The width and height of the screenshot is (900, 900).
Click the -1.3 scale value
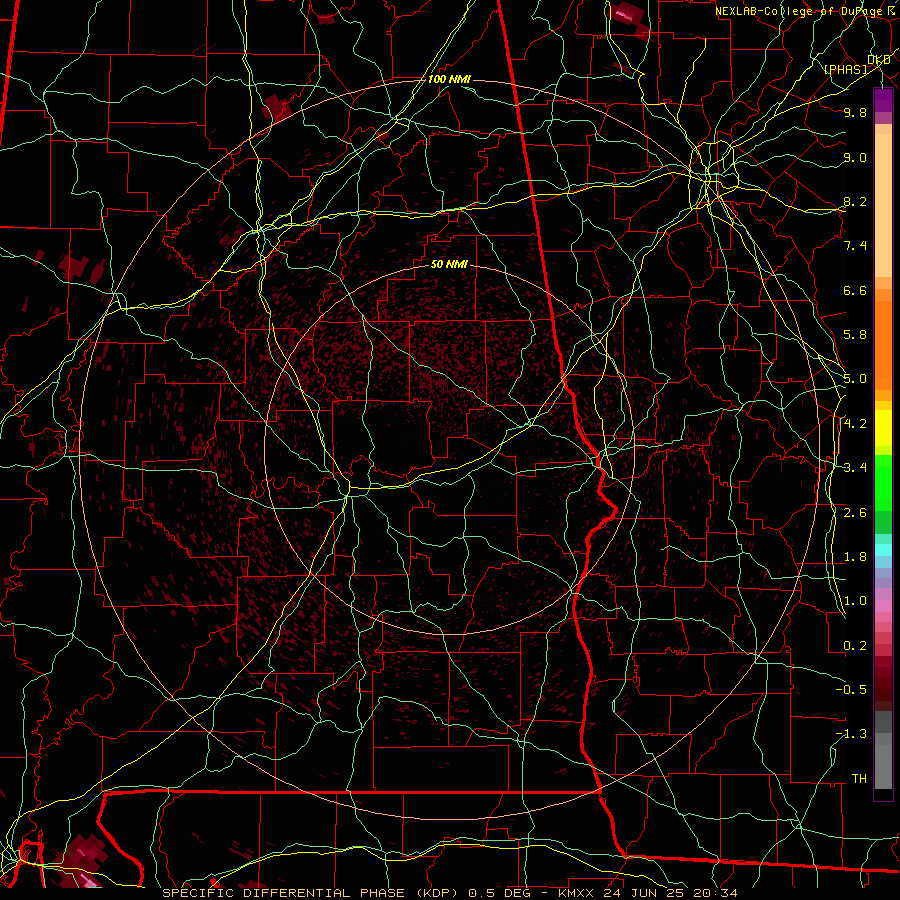[851, 734]
